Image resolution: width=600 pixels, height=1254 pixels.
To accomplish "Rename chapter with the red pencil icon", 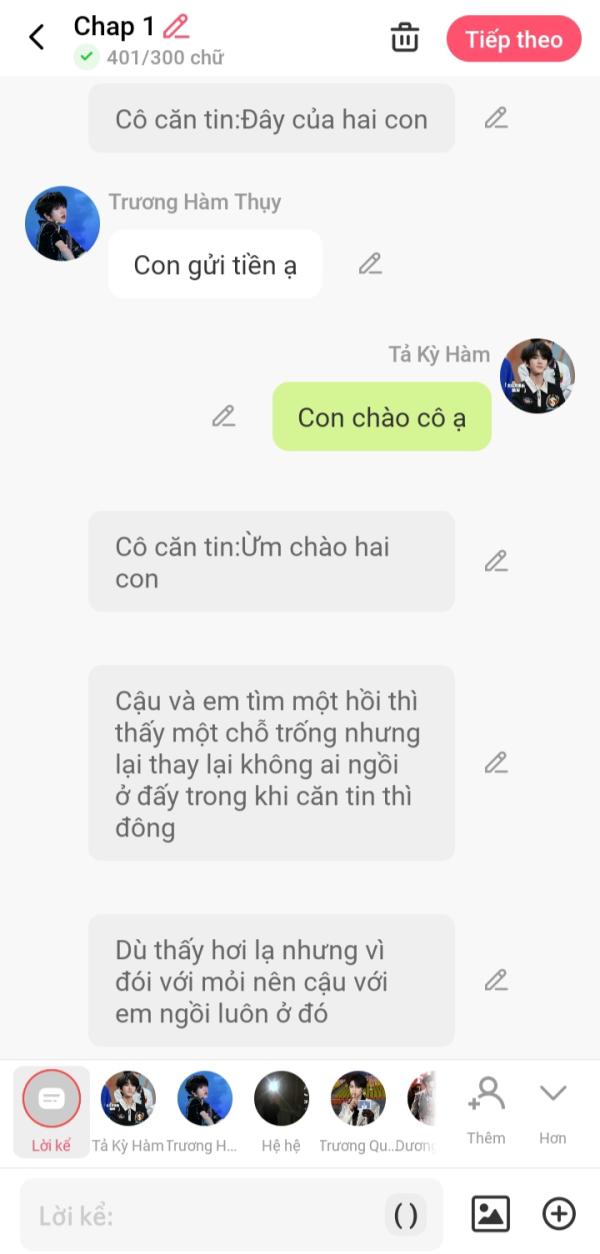I will point(176,26).
